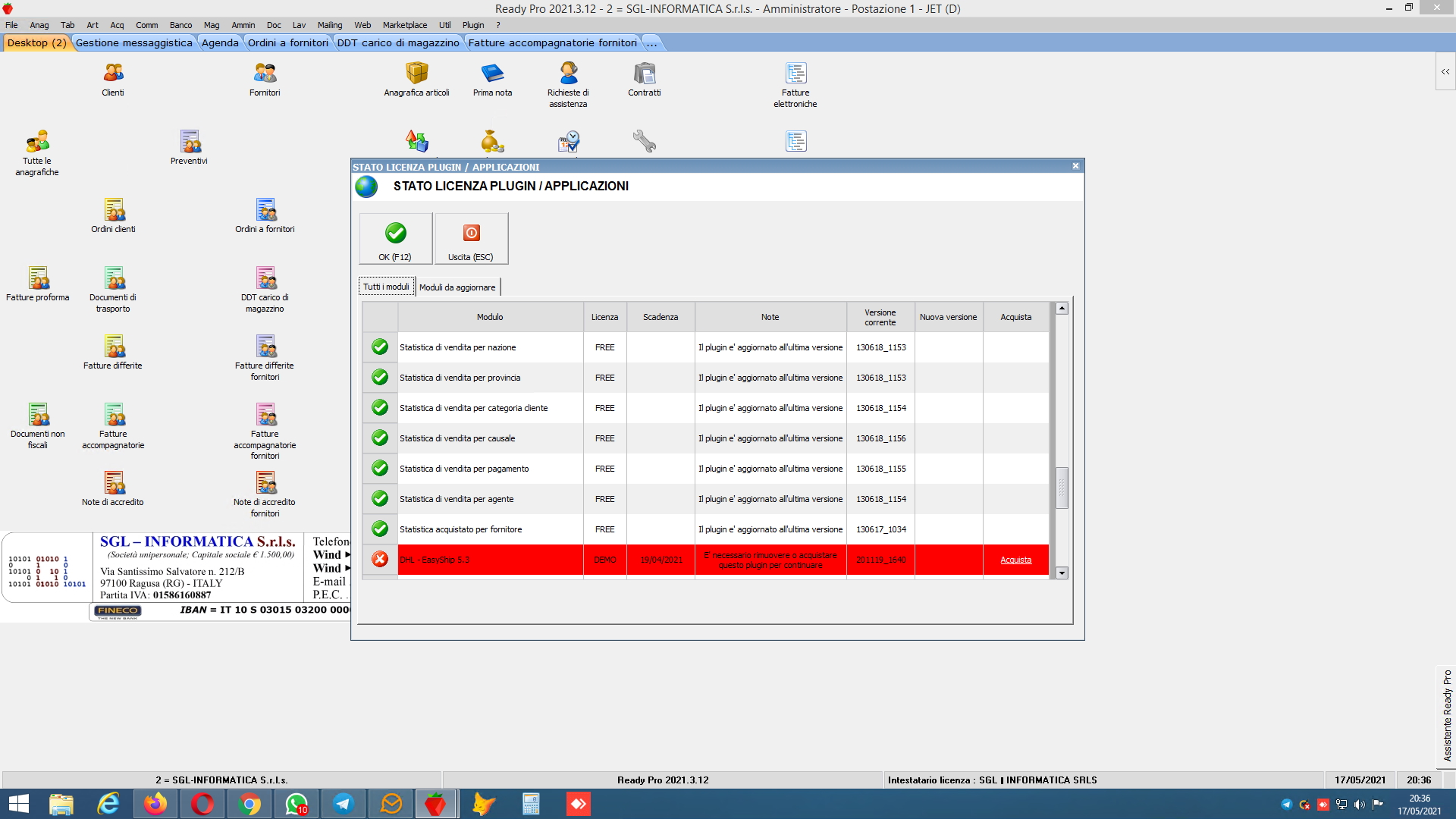Open File Explorer from taskbar
The height and width of the screenshot is (819, 1456).
pyautogui.click(x=61, y=804)
